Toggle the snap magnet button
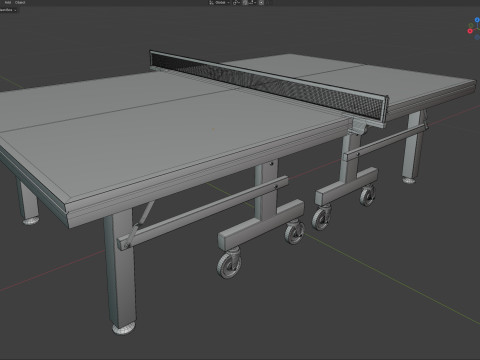The image size is (480, 360). pos(245,2)
